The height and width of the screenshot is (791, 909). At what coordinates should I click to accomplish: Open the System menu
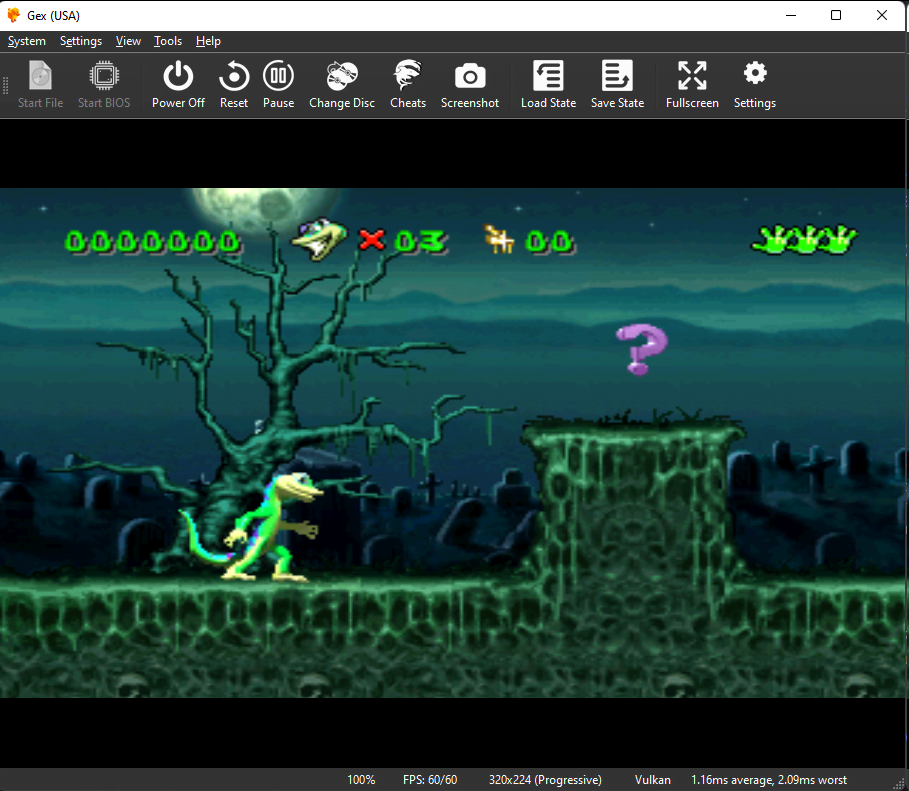pyautogui.click(x=27, y=41)
